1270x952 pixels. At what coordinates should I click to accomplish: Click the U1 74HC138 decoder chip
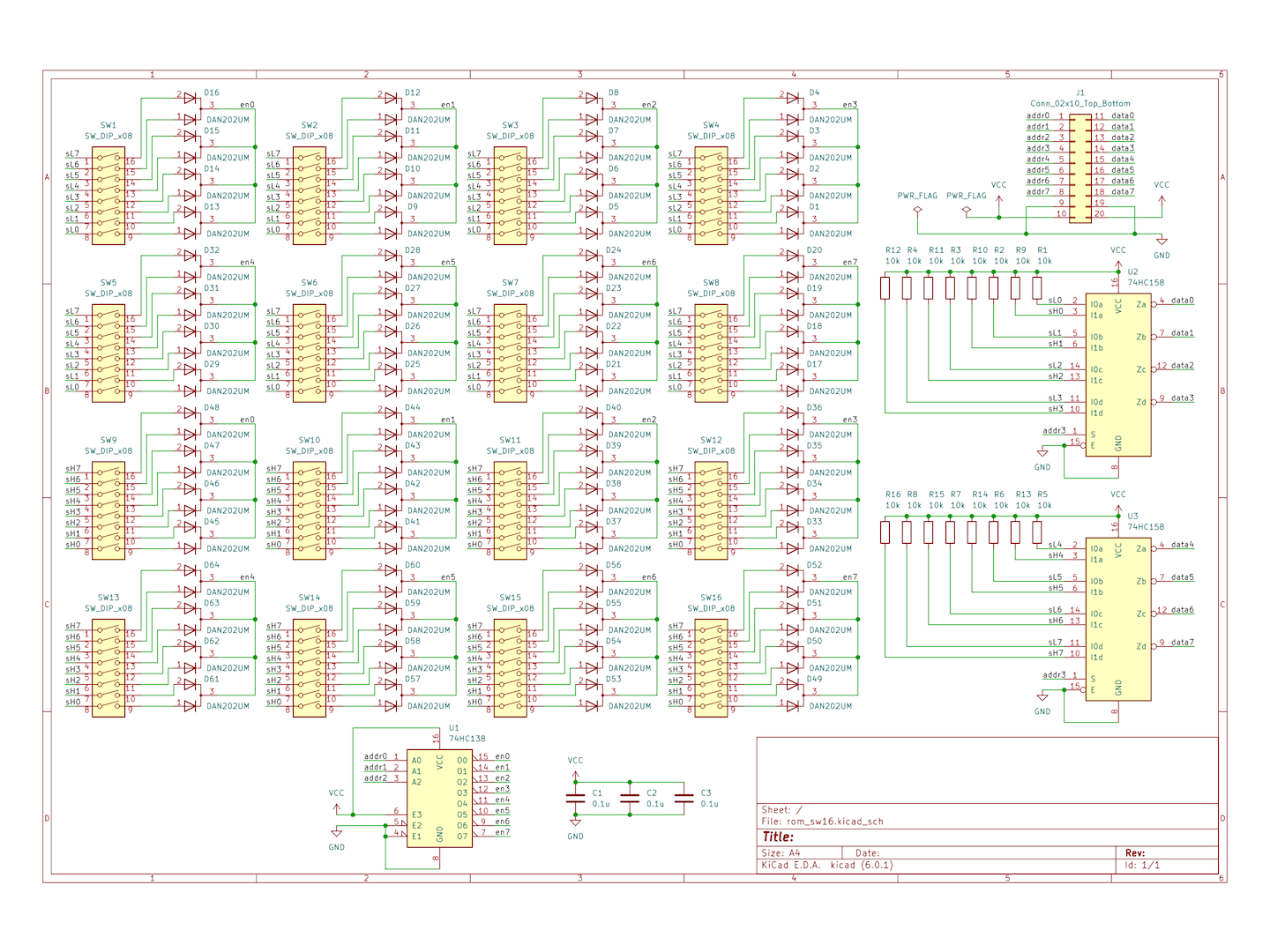(x=439, y=800)
